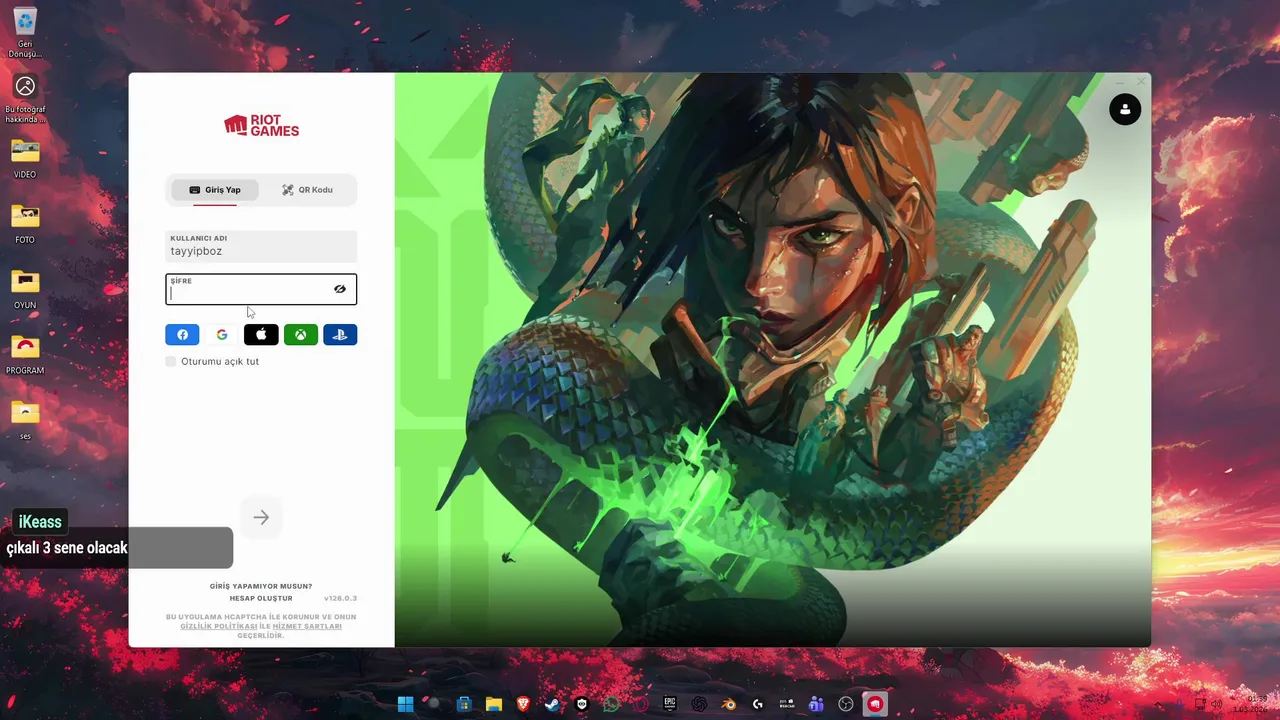
Task: Switch to the QR Kodu tab
Action: point(307,190)
